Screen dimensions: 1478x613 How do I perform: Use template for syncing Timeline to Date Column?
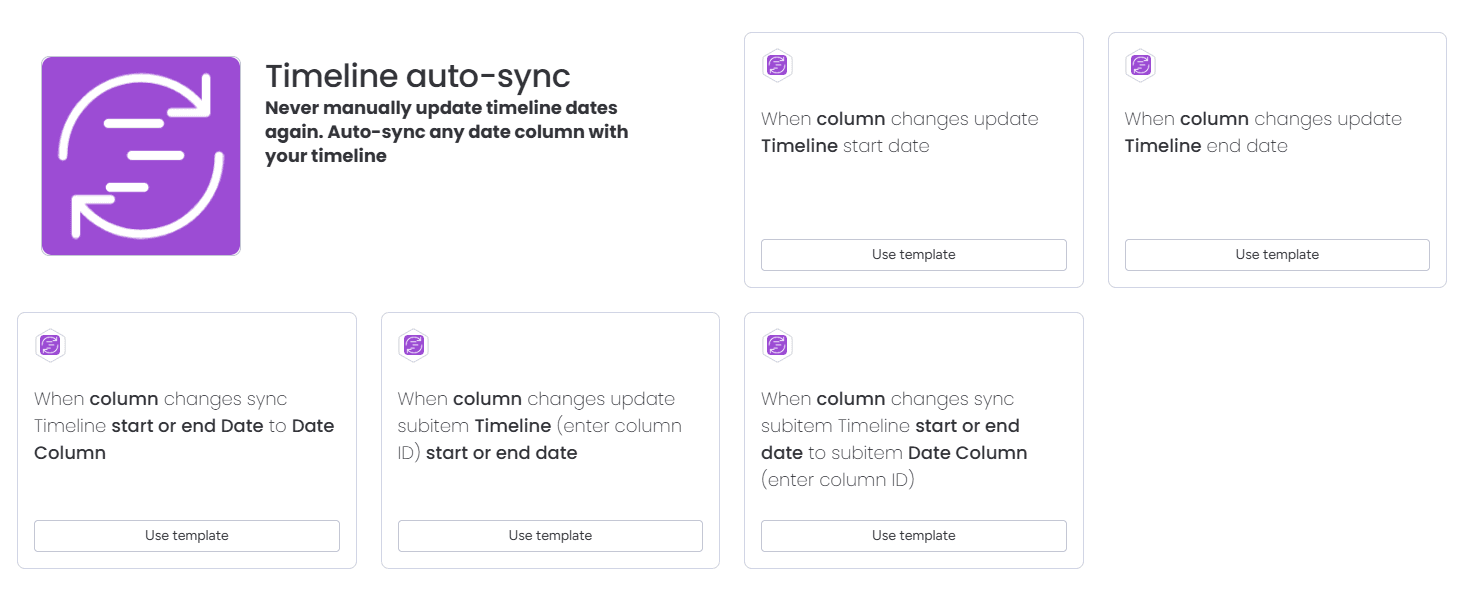coord(186,535)
